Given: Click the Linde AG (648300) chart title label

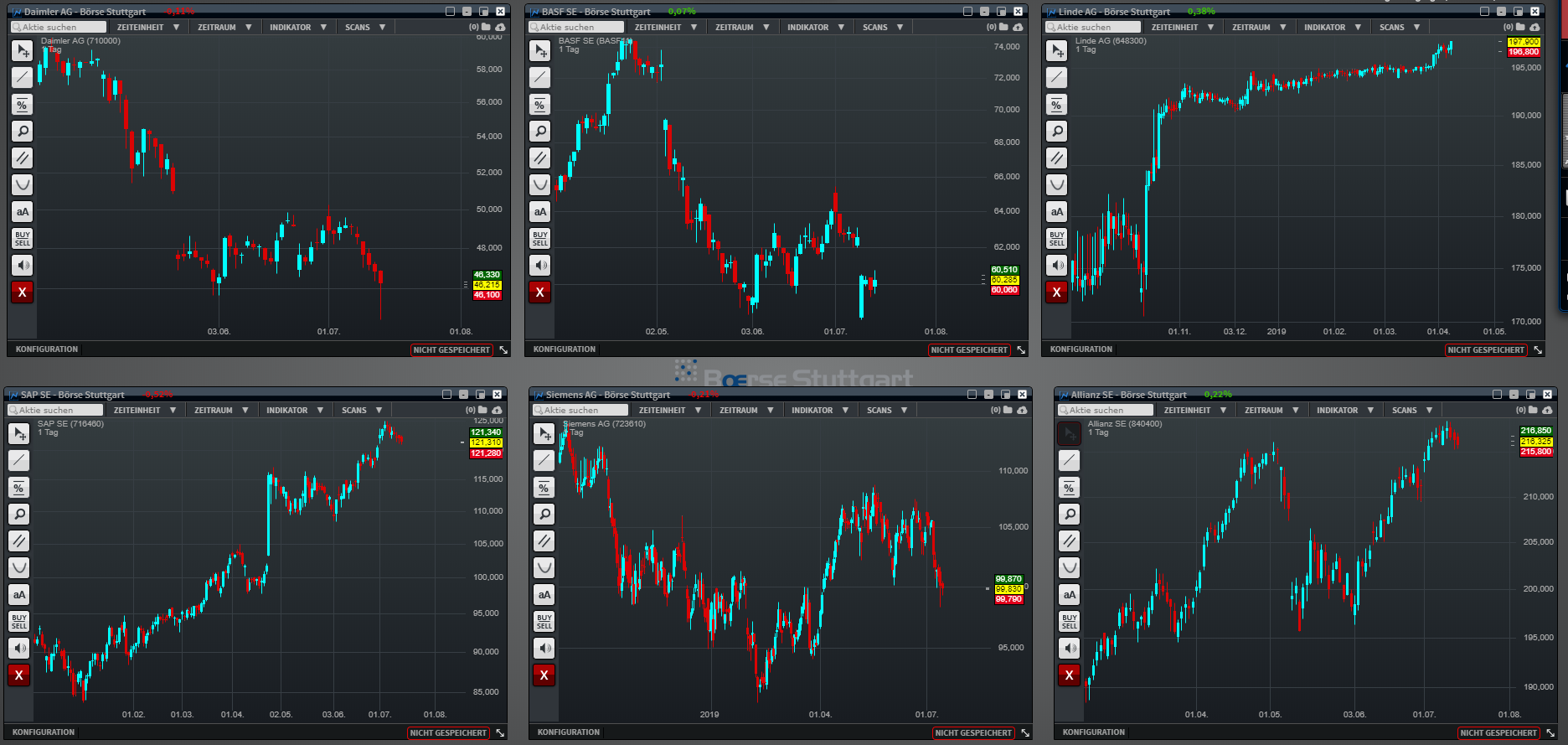Looking at the screenshot, I should 1111,41.
